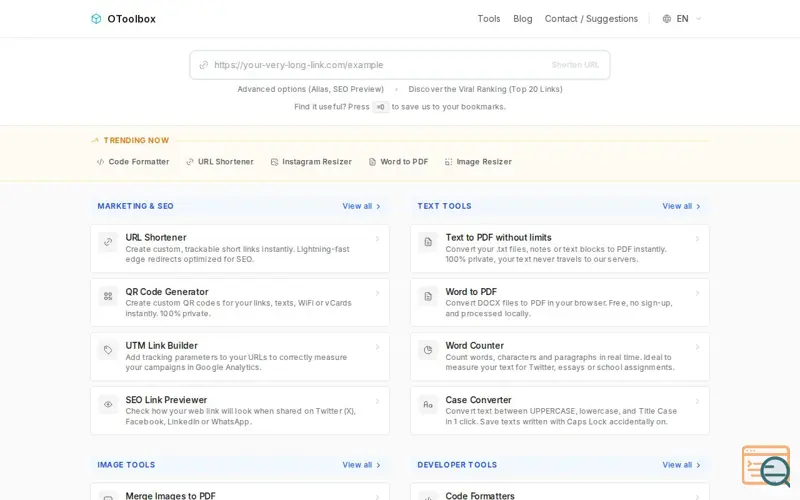Click the OToolbox brand name
The width and height of the screenshot is (800, 500).
(131, 19)
